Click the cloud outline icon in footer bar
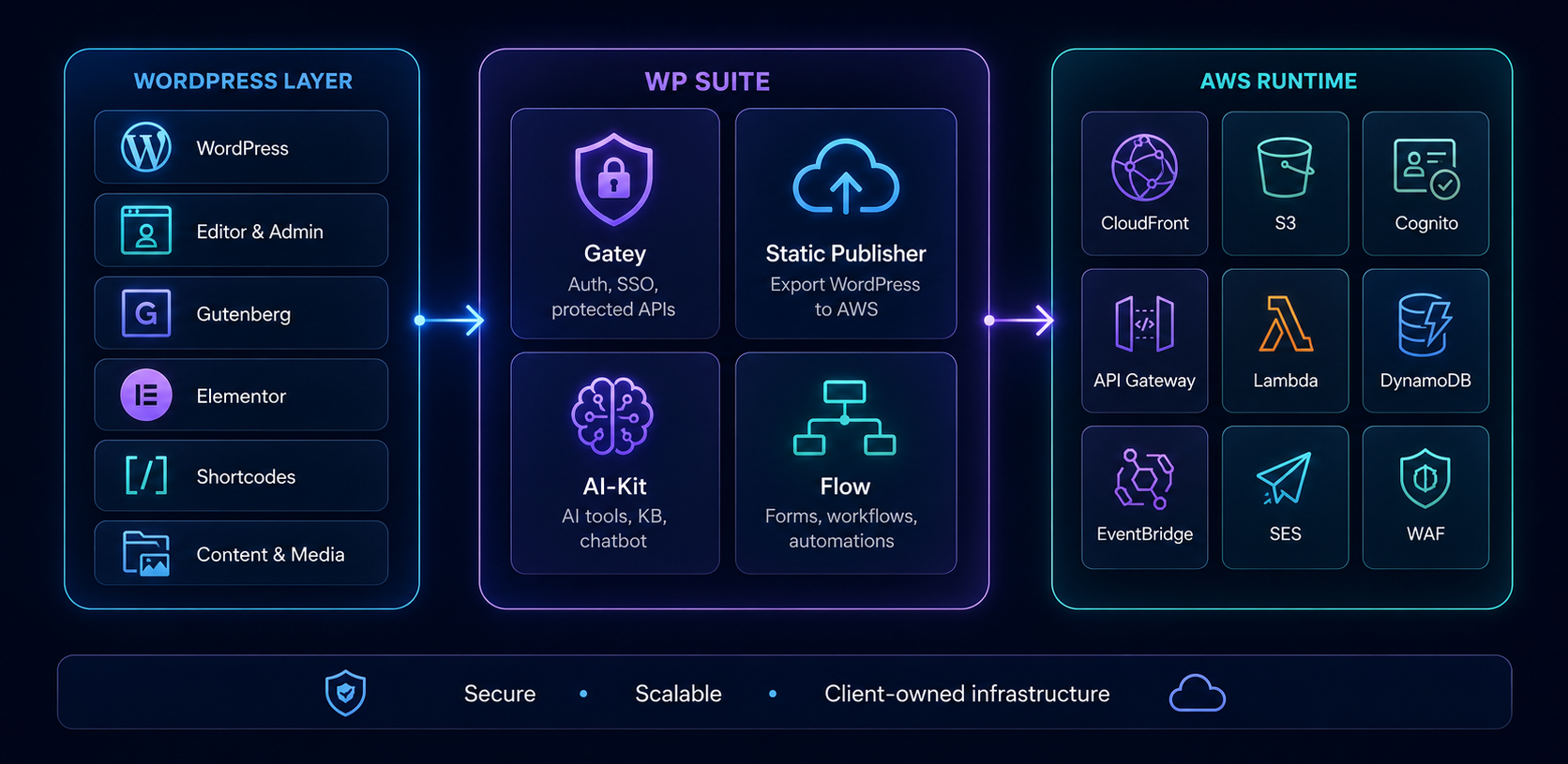This screenshot has width=1568, height=764. 1198,694
